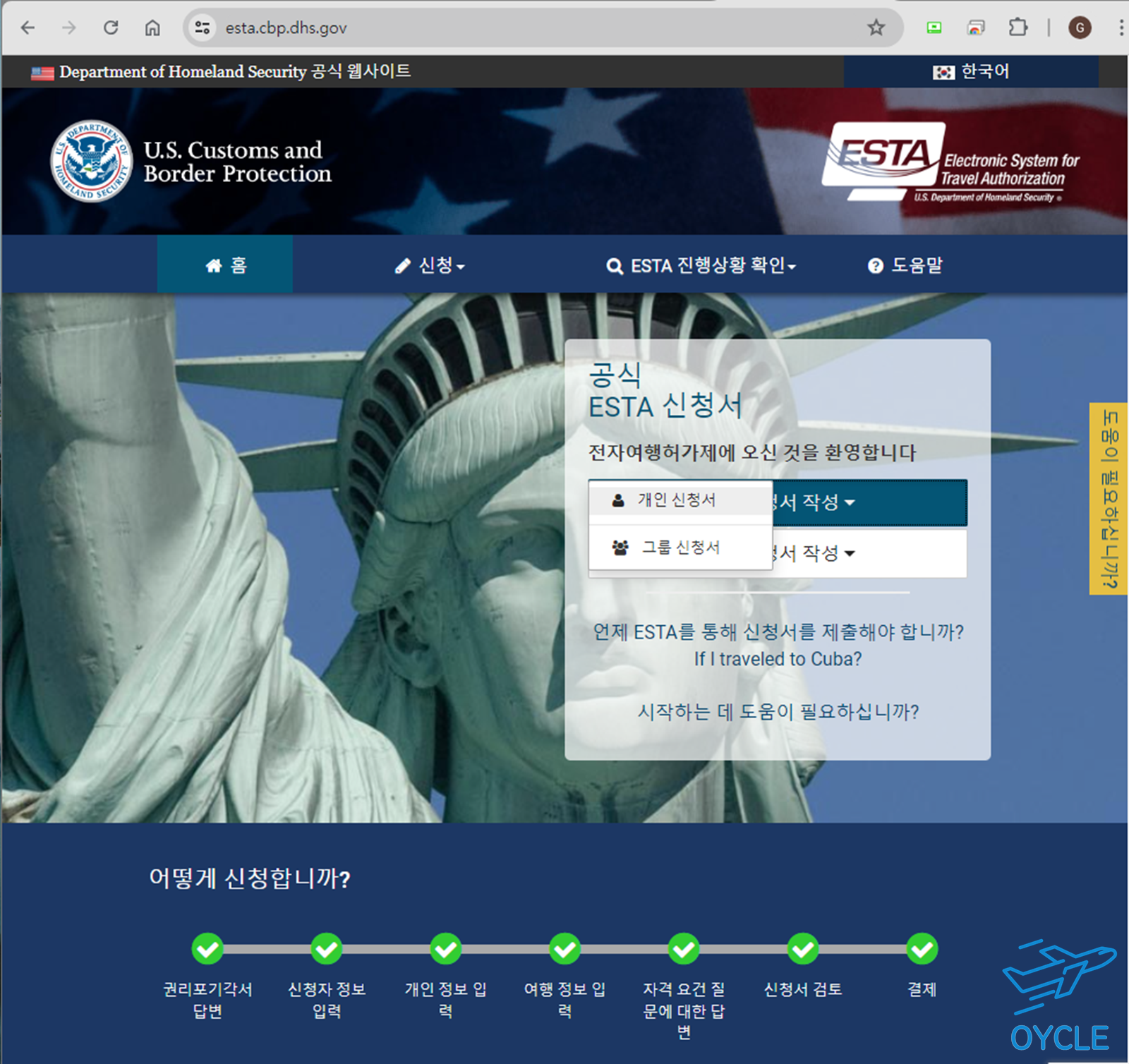Click the dark blue 서 작성 dropdown button
Image resolution: width=1129 pixels, height=1064 pixels.
click(x=869, y=502)
